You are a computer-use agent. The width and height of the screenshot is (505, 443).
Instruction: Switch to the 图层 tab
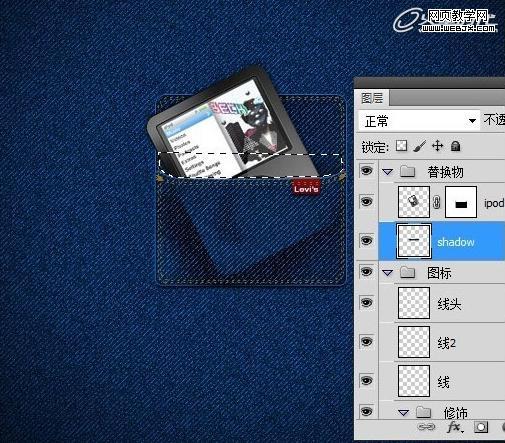click(372, 98)
